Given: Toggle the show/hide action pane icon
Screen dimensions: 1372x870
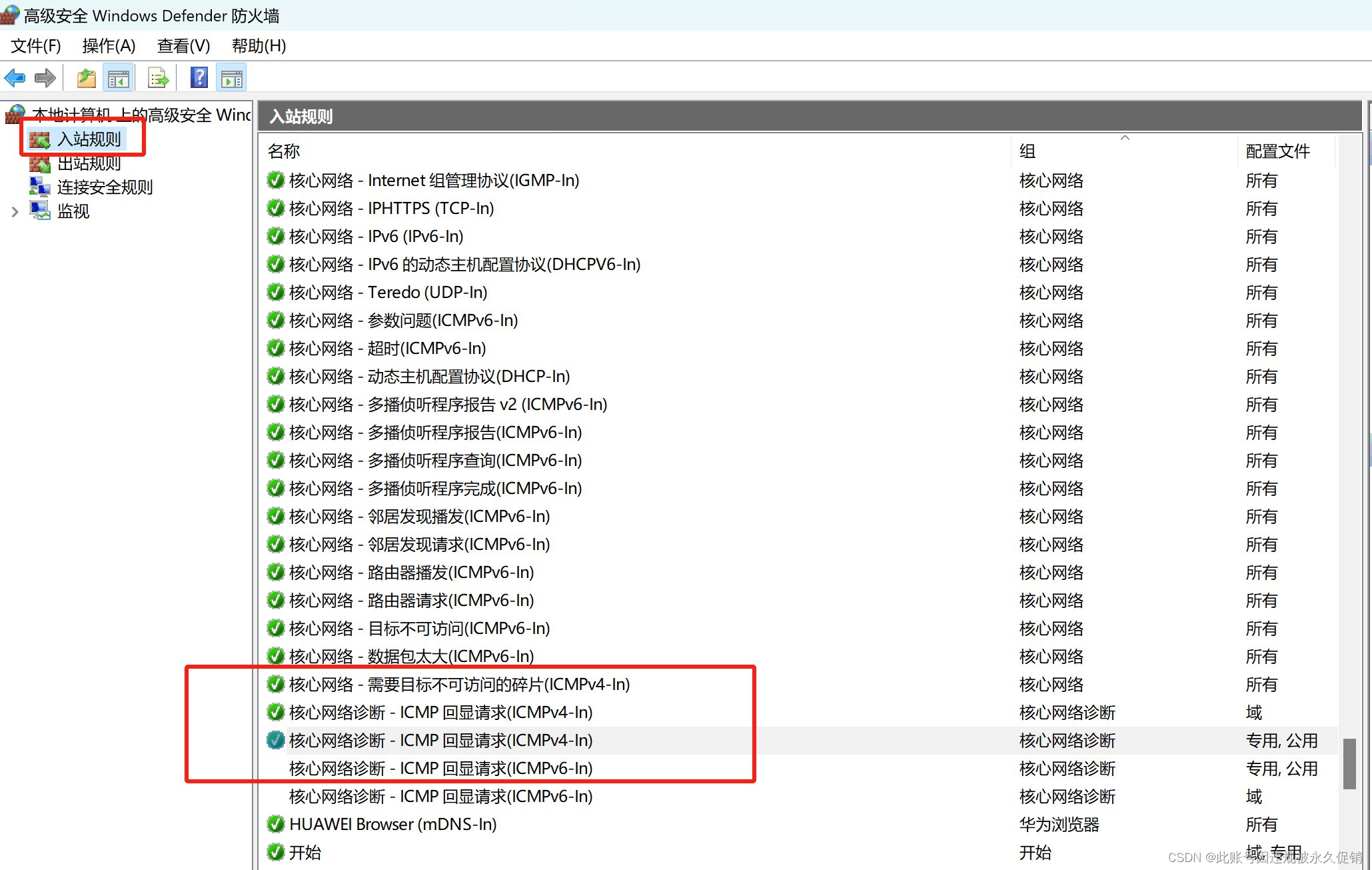Looking at the screenshot, I should pos(232,79).
